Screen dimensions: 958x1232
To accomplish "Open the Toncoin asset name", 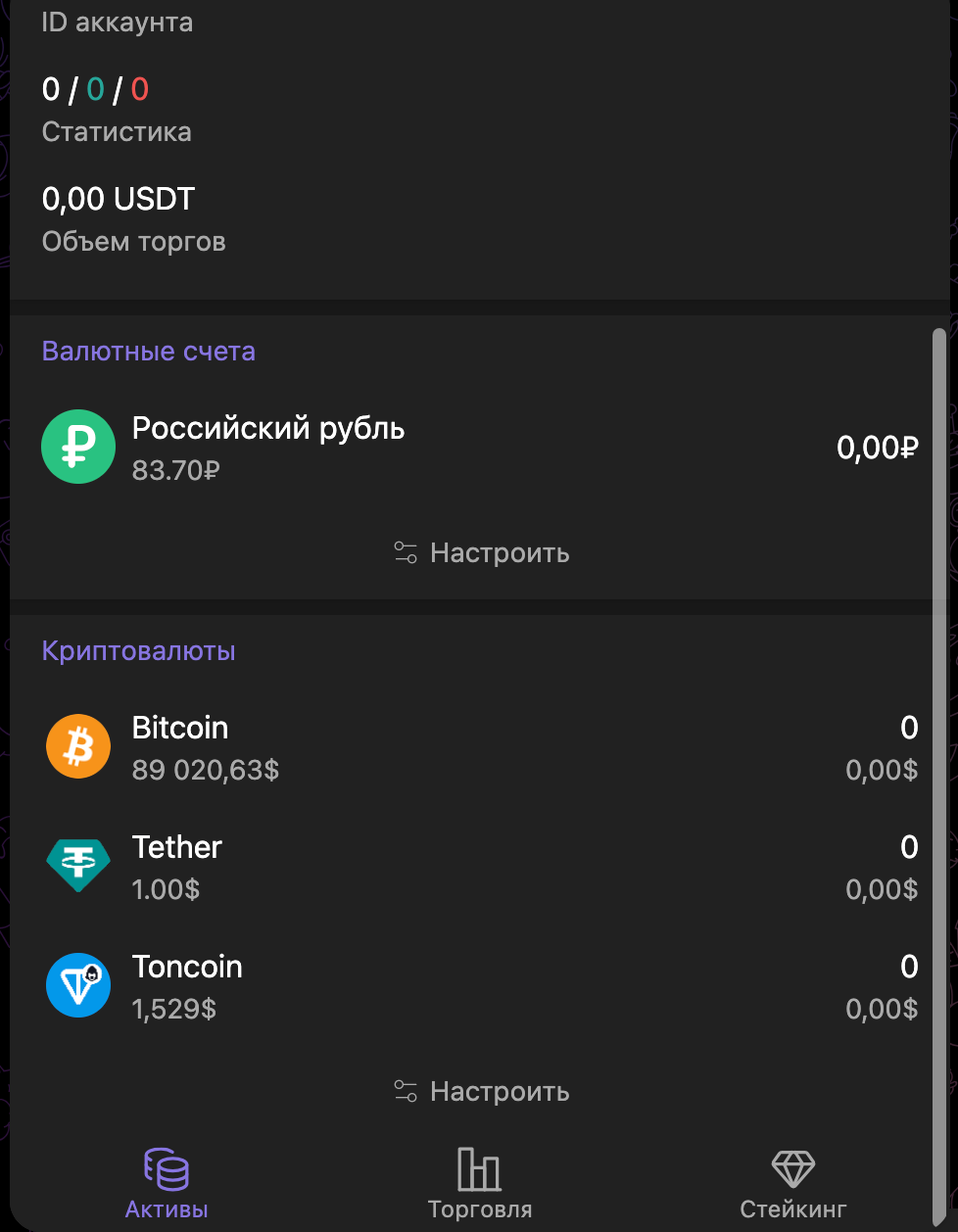I will pos(187,967).
